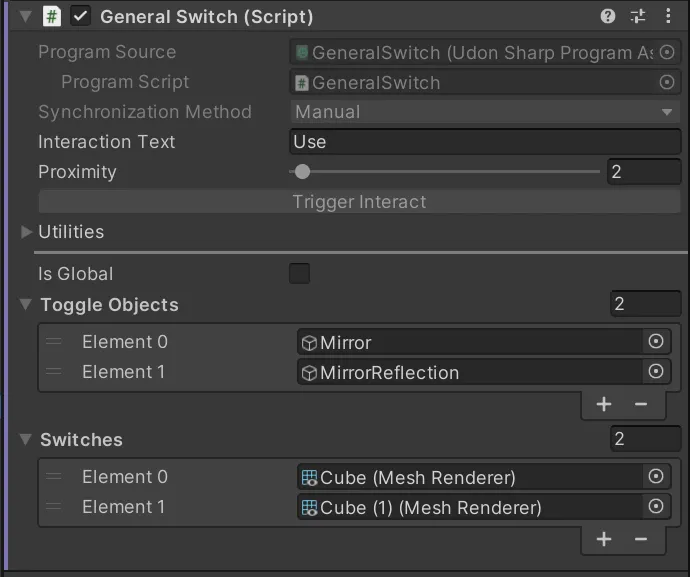Open the Synchronization Method dropdown
The height and width of the screenshot is (577, 690).
(x=485, y=112)
